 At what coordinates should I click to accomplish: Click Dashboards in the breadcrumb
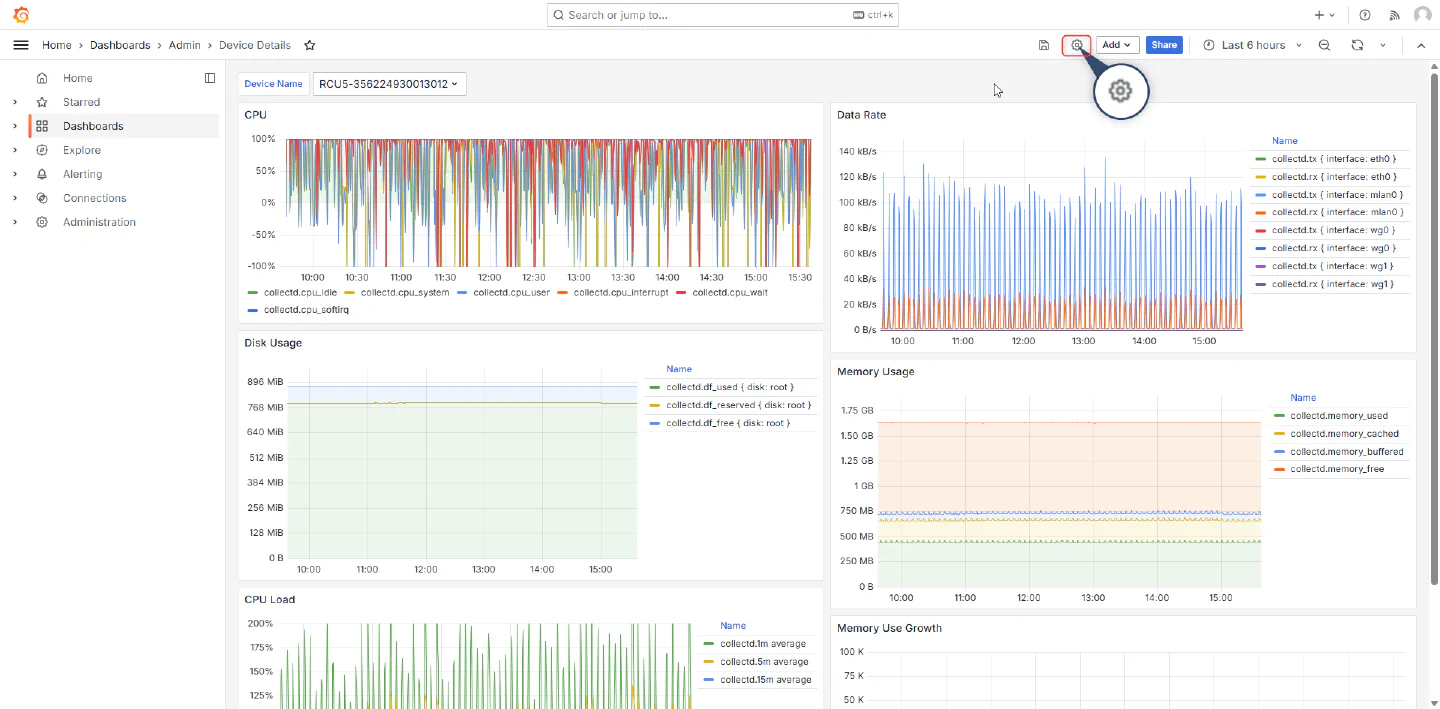click(x=120, y=45)
